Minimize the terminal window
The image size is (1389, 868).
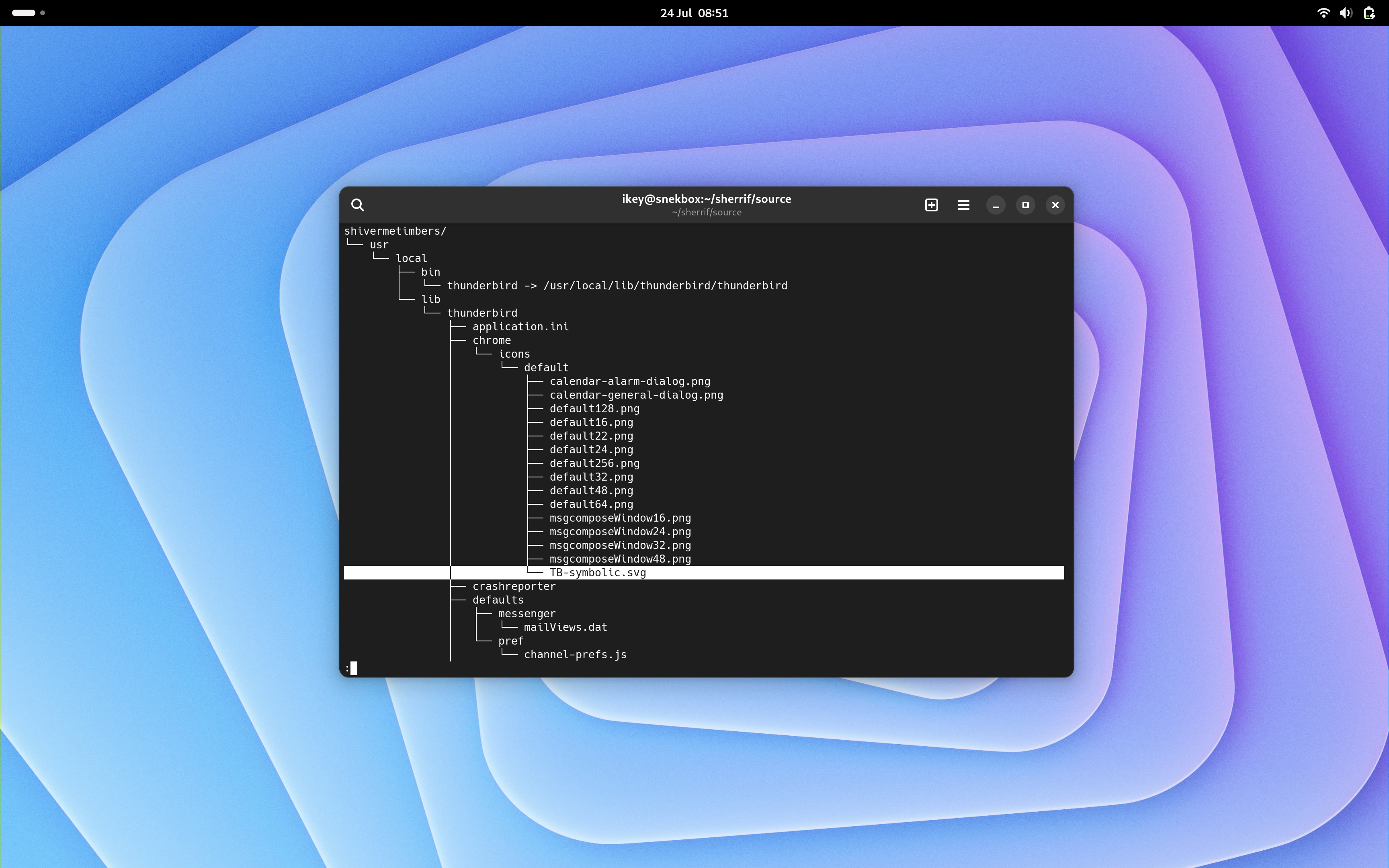click(996, 205)
